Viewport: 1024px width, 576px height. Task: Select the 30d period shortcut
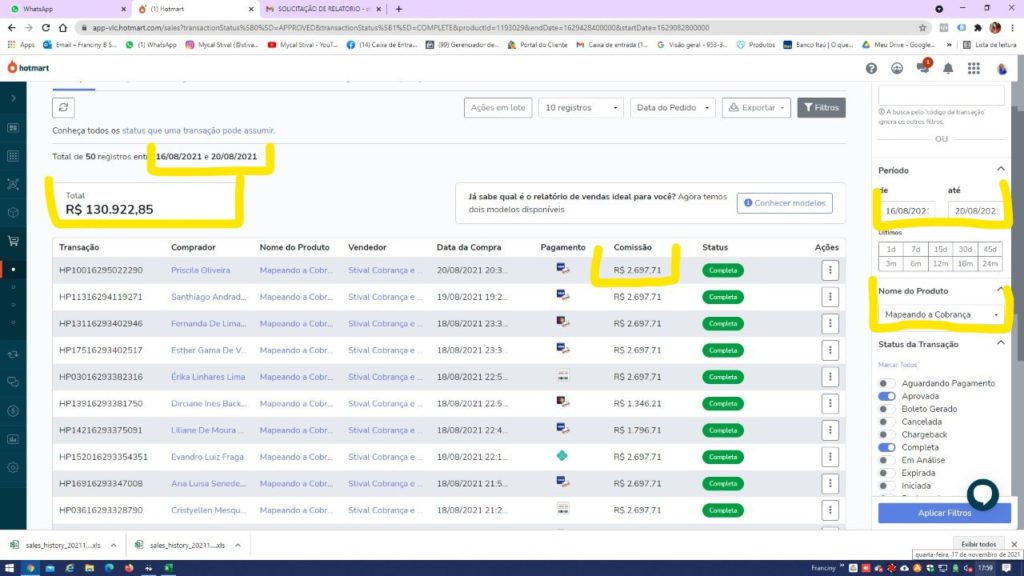point(965,249)
